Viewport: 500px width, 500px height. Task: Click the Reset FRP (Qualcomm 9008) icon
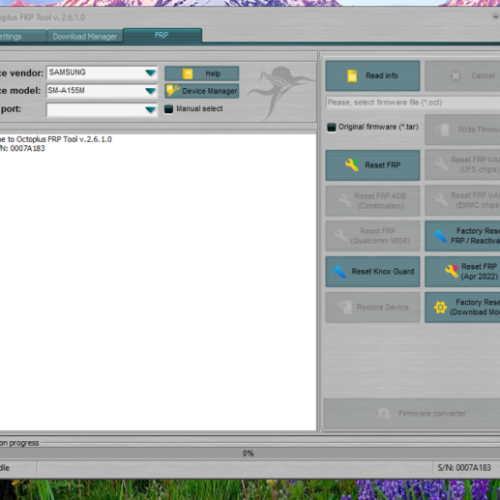(341, 236)
